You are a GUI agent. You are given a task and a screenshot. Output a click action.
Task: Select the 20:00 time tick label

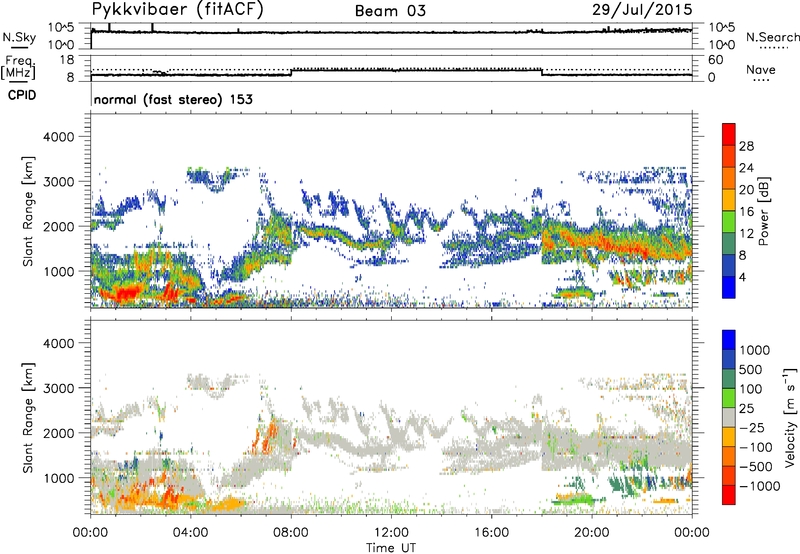click(x=592, y=533)
